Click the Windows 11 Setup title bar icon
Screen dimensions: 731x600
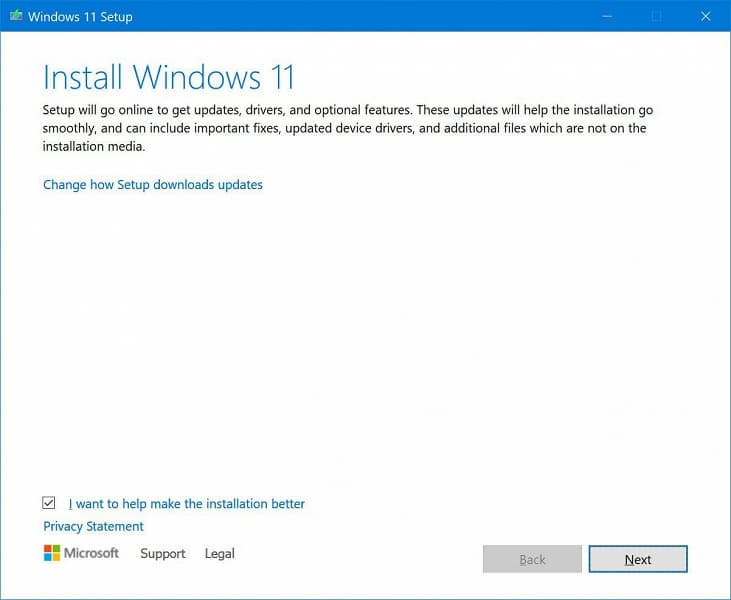point(16,16)
